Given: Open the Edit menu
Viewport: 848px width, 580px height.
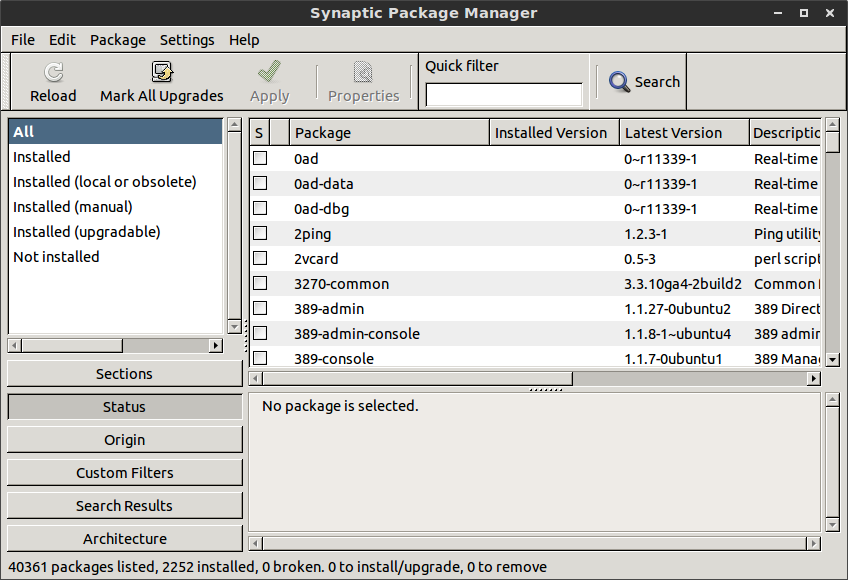Looking at the screenshot, I should click(x=62, y=40).
